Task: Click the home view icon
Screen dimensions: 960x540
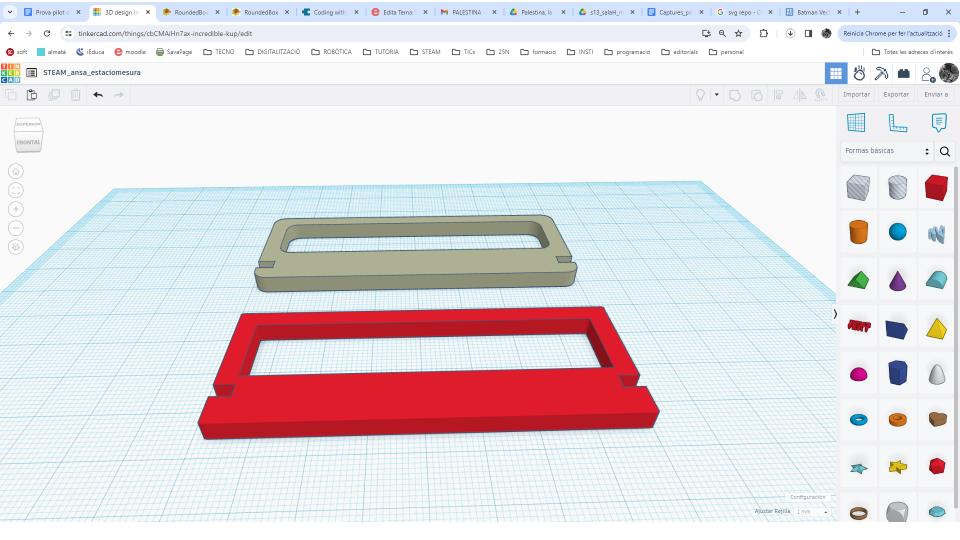Action: coord(16,171)
